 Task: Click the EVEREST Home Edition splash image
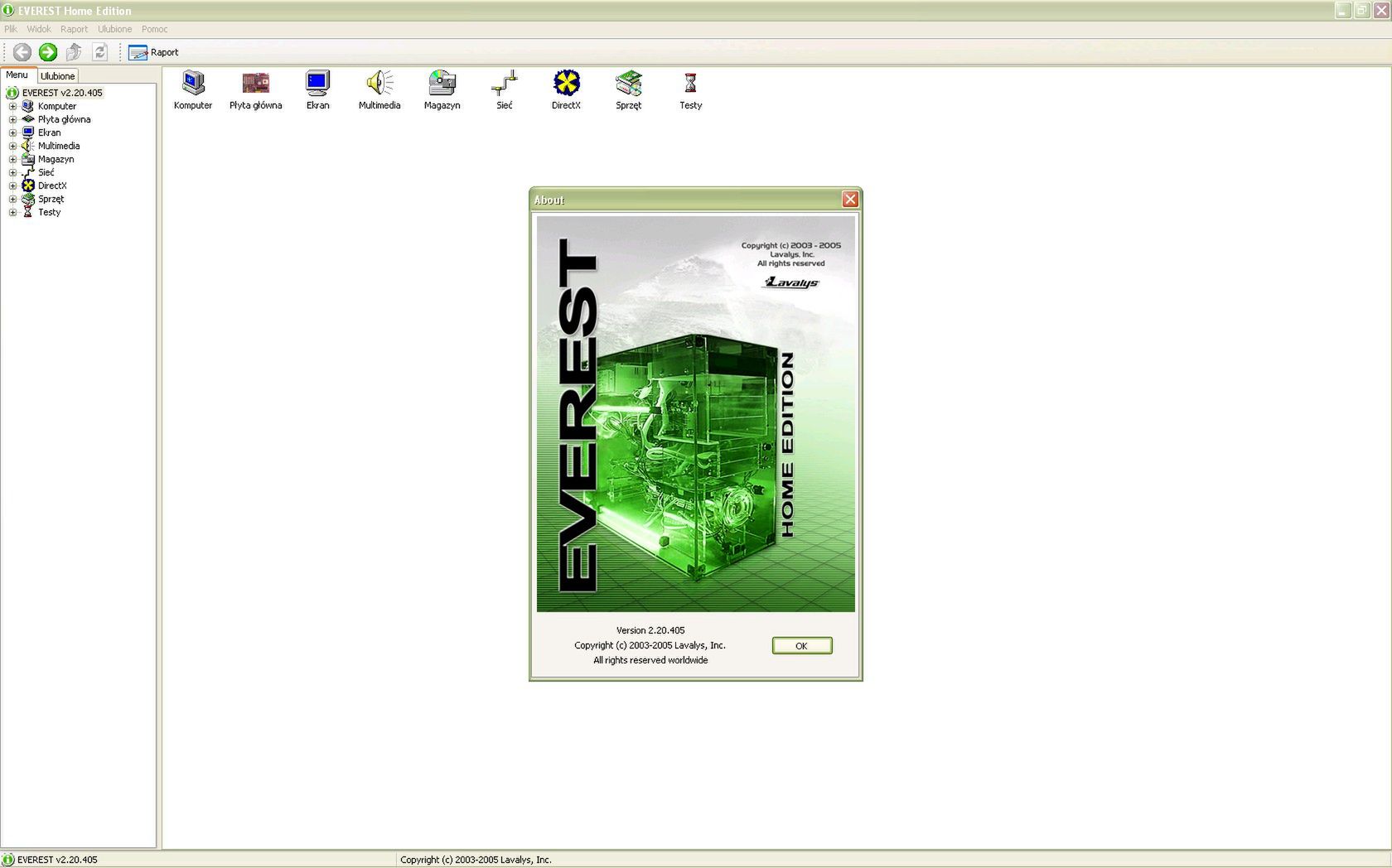pos(696,414)
